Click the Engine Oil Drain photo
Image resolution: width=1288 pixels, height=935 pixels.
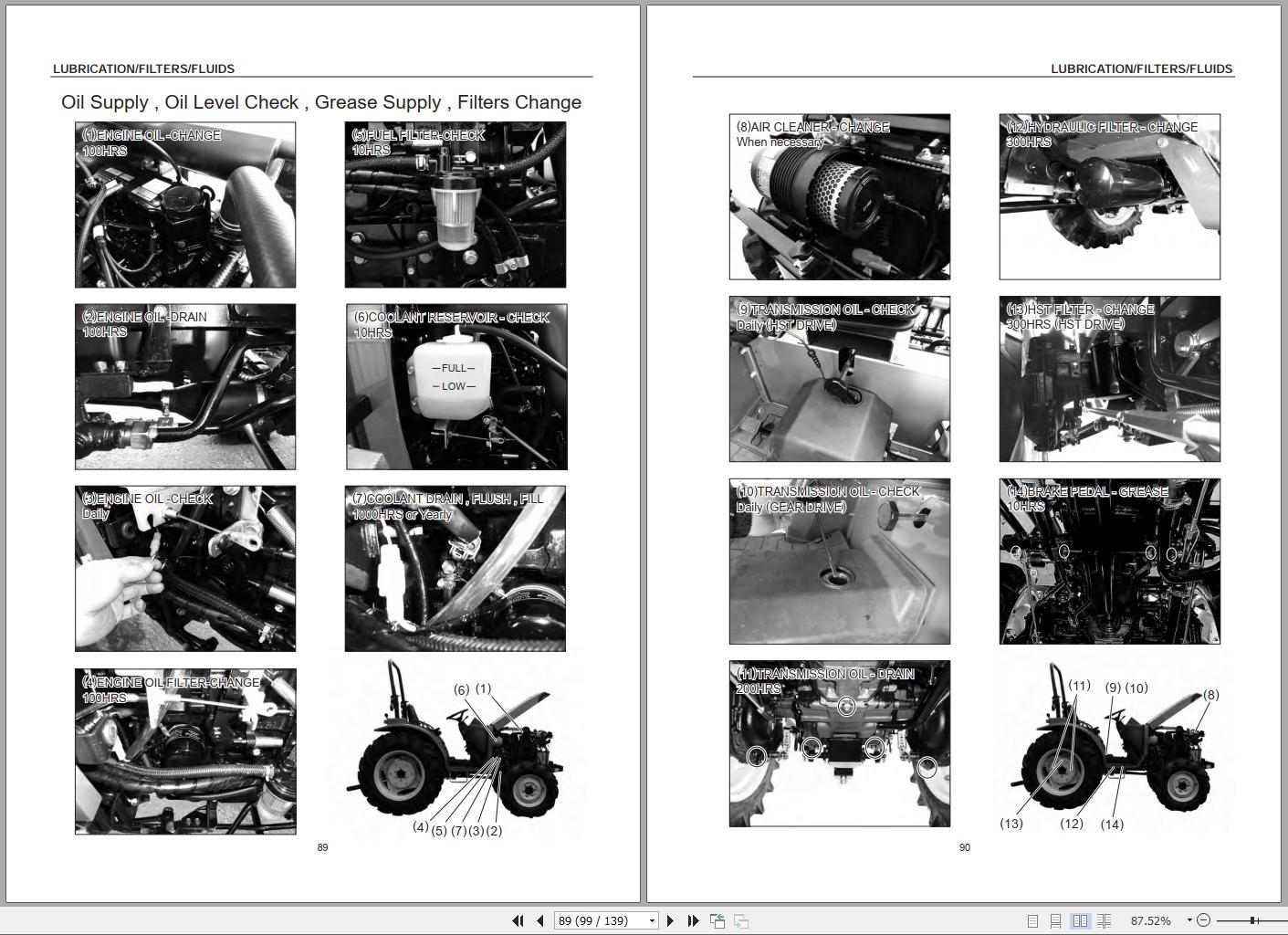[x=185, y=386]
